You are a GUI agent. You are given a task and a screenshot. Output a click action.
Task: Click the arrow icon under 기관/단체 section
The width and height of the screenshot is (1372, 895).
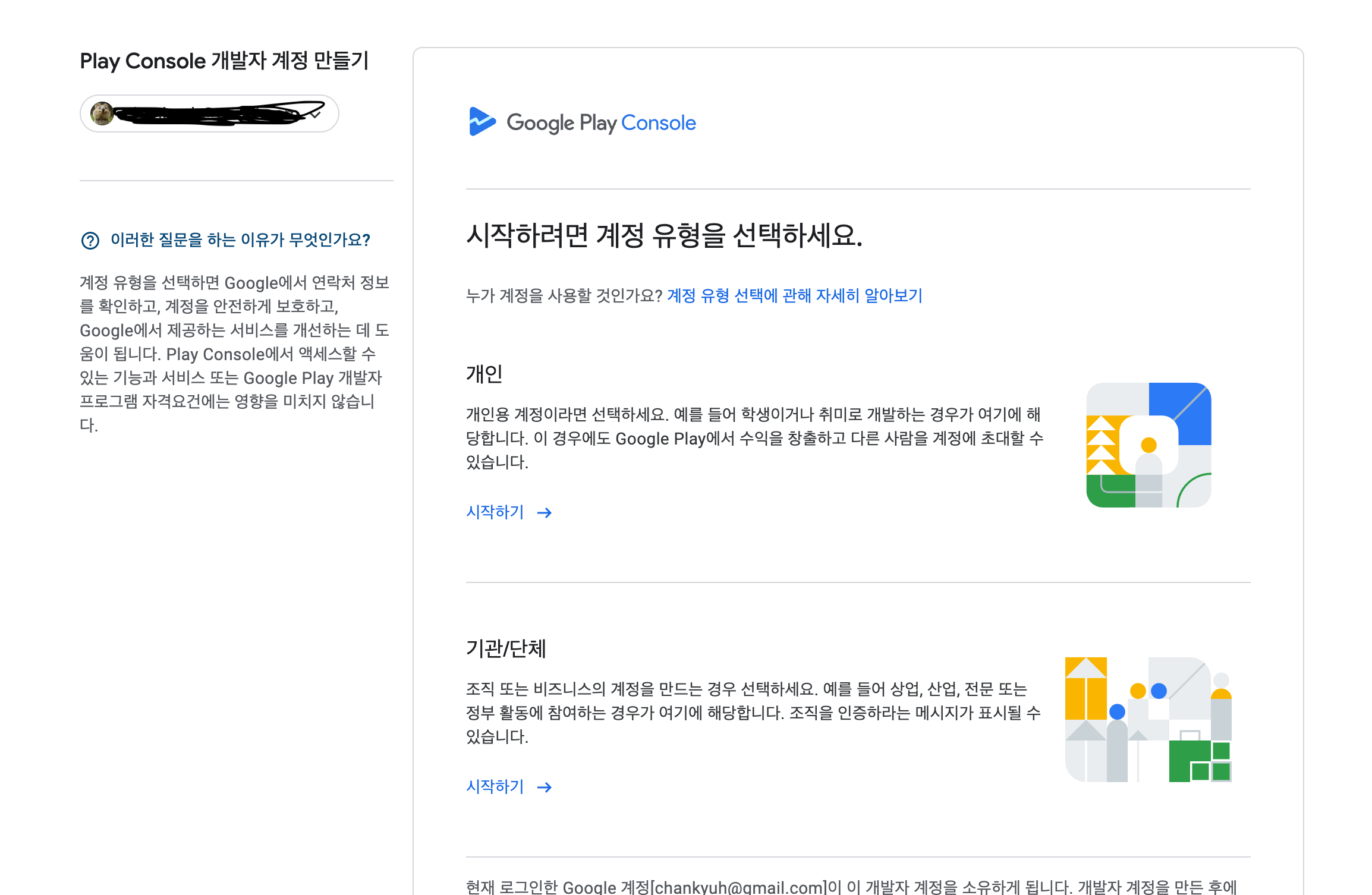(545, 787)
